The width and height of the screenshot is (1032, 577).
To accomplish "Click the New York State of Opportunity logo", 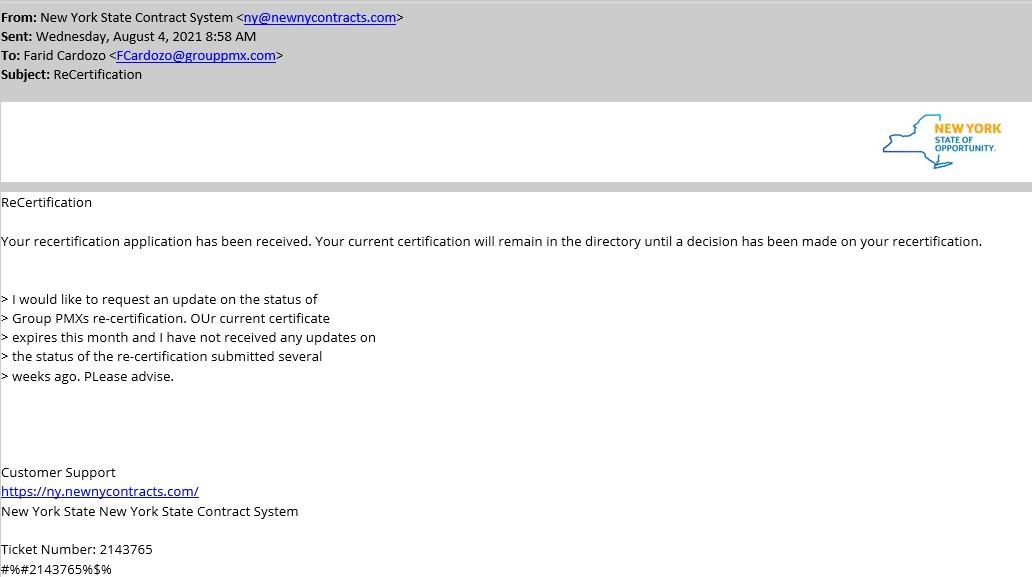I will 941,141.
